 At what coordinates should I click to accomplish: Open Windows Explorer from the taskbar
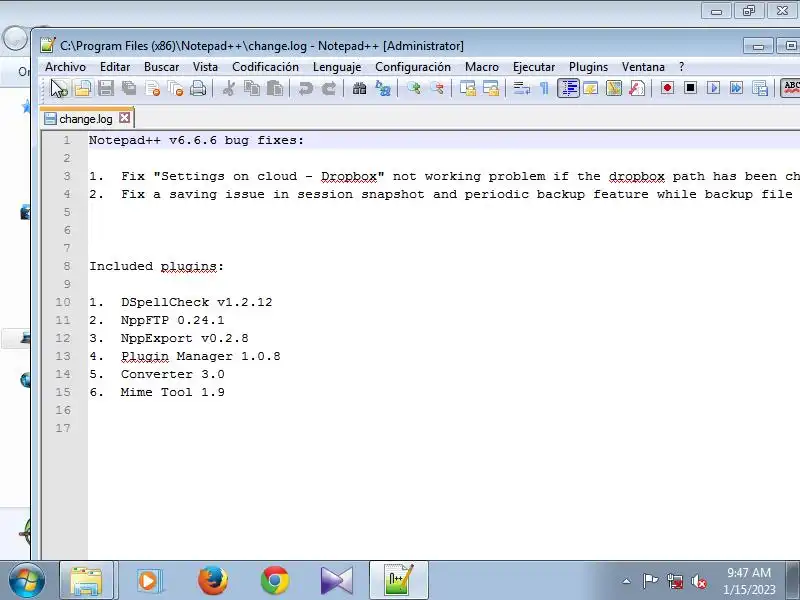pyautogui.click(x=86, y=581)
